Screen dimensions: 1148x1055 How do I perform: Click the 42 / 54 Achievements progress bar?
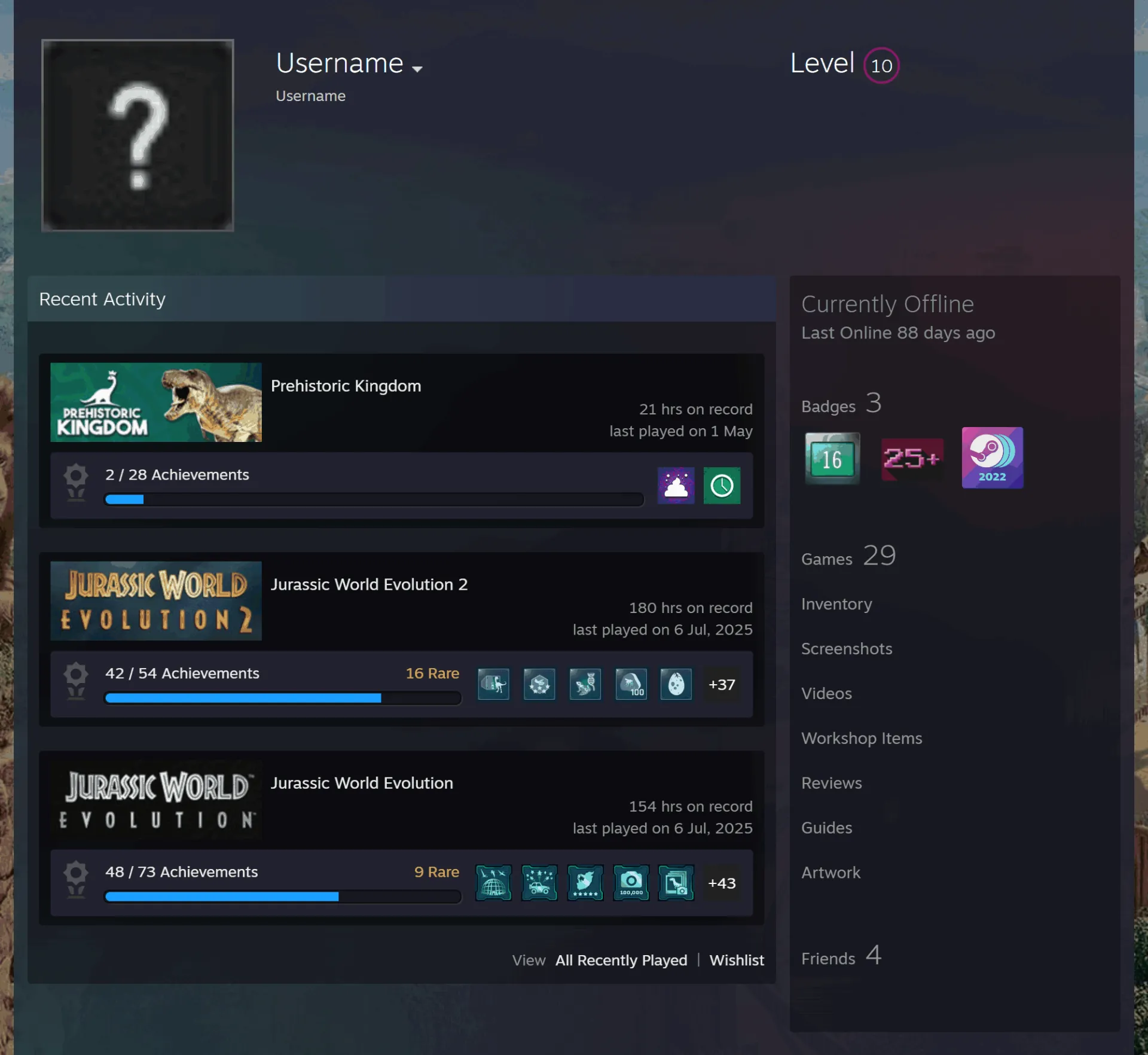click(x=283, y=698)
